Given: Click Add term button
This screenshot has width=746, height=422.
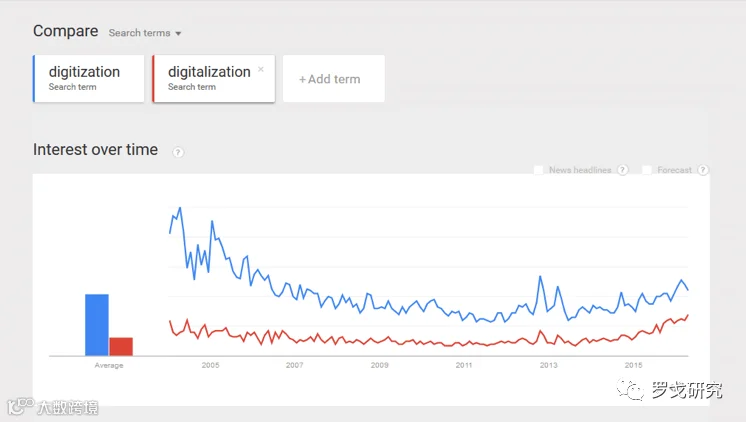Looking at the screenshot, I should click(334, 79).
